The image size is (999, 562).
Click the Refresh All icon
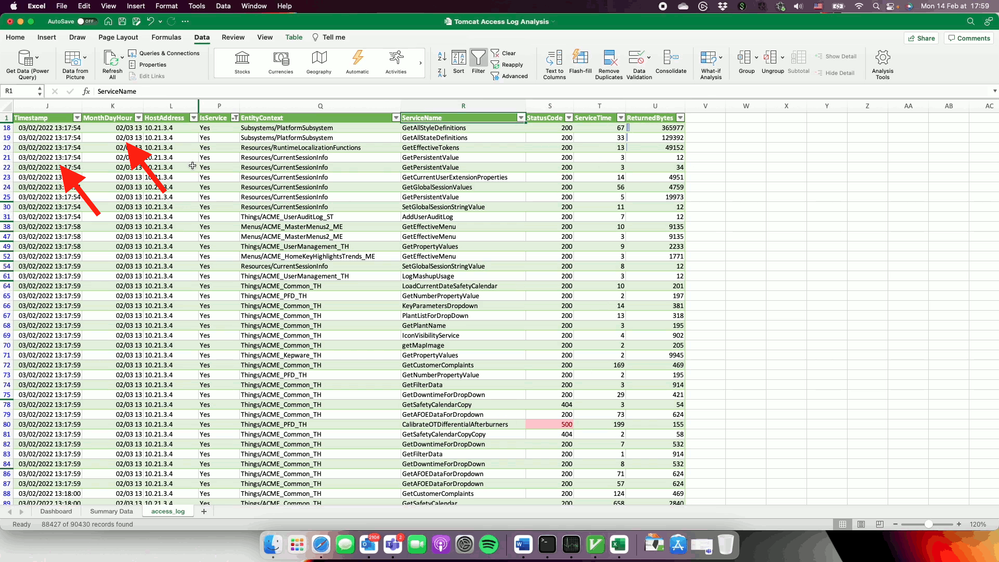pos(112,64)
